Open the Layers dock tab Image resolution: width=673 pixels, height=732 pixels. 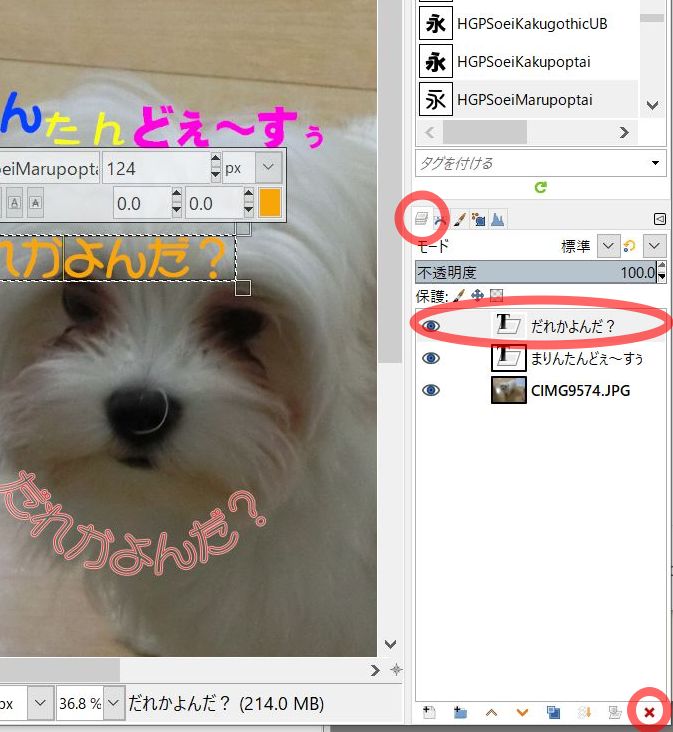coord(421,218)
